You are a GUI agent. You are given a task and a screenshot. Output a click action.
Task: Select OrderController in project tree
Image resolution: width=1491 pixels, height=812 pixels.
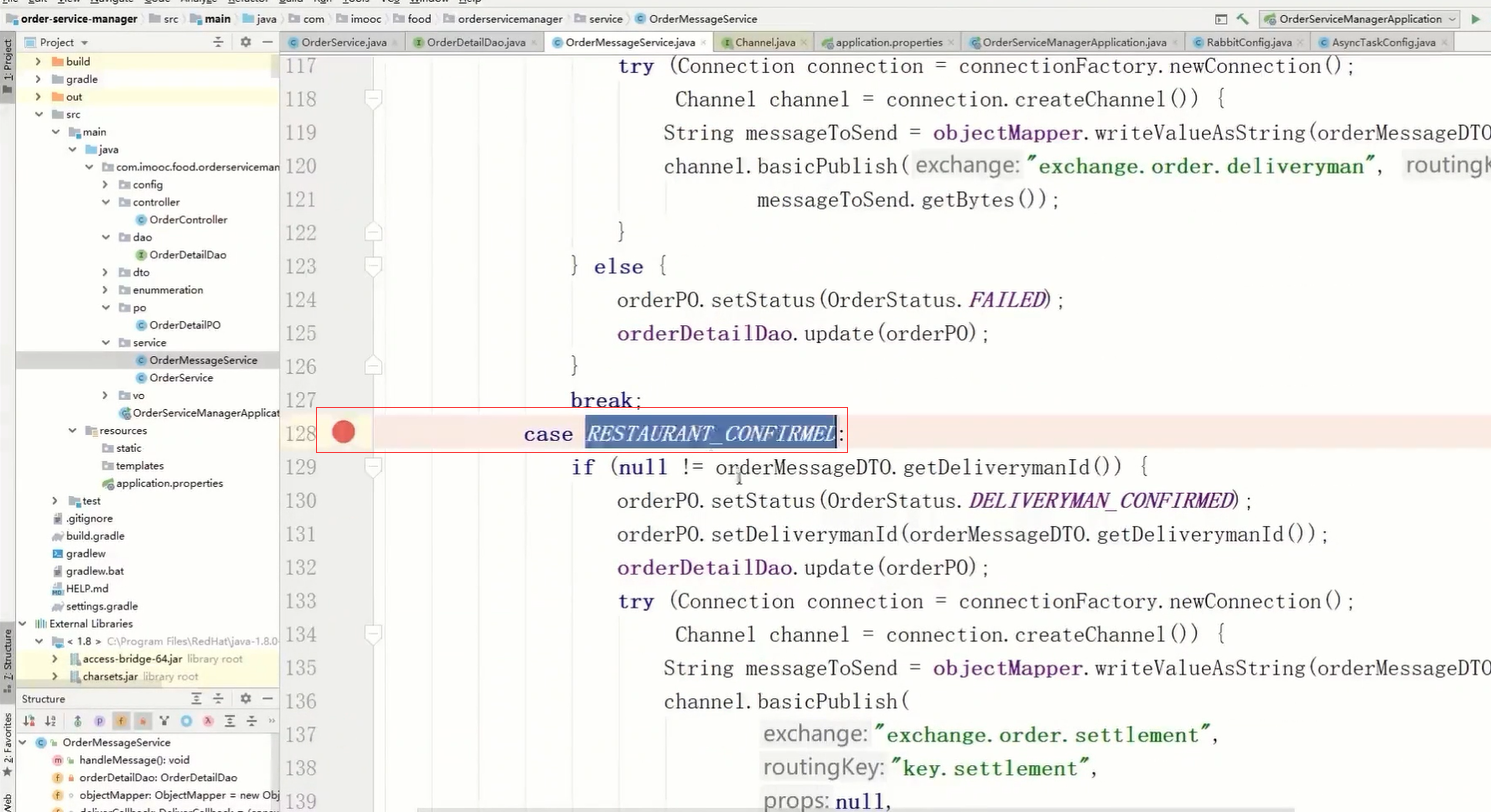click(x=188, y=220)
